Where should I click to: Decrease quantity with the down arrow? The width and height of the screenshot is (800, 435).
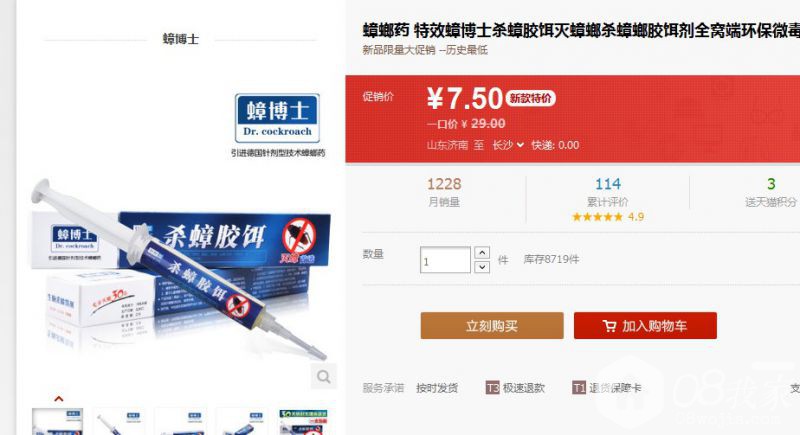(482, 267)
